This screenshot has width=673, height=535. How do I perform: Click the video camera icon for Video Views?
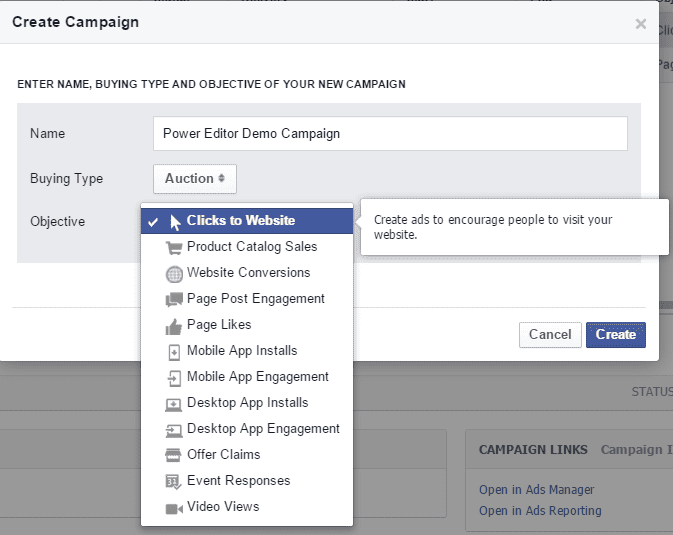[174, 507]
